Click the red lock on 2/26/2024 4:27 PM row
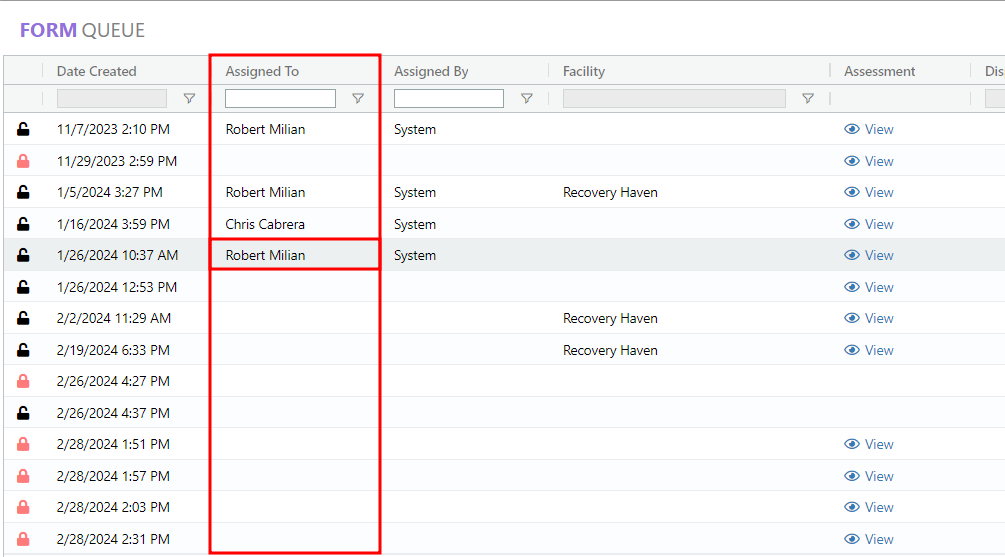Screen dimensions: 1005x557 (23, 381)
